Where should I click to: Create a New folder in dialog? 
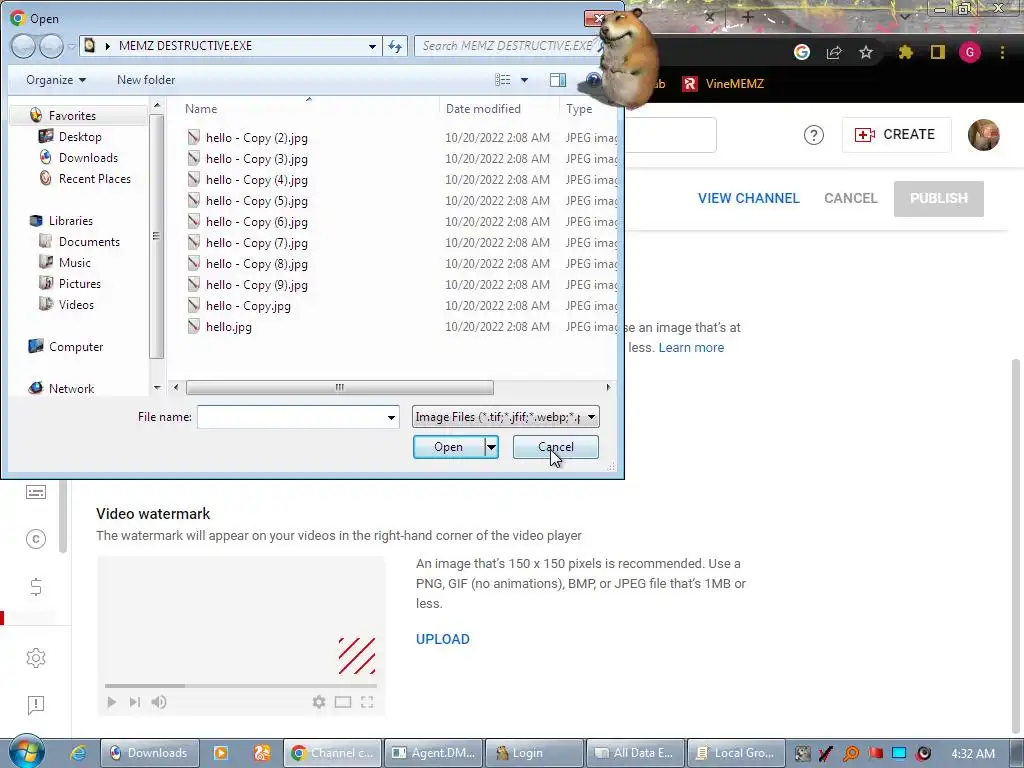click(146, 80)
